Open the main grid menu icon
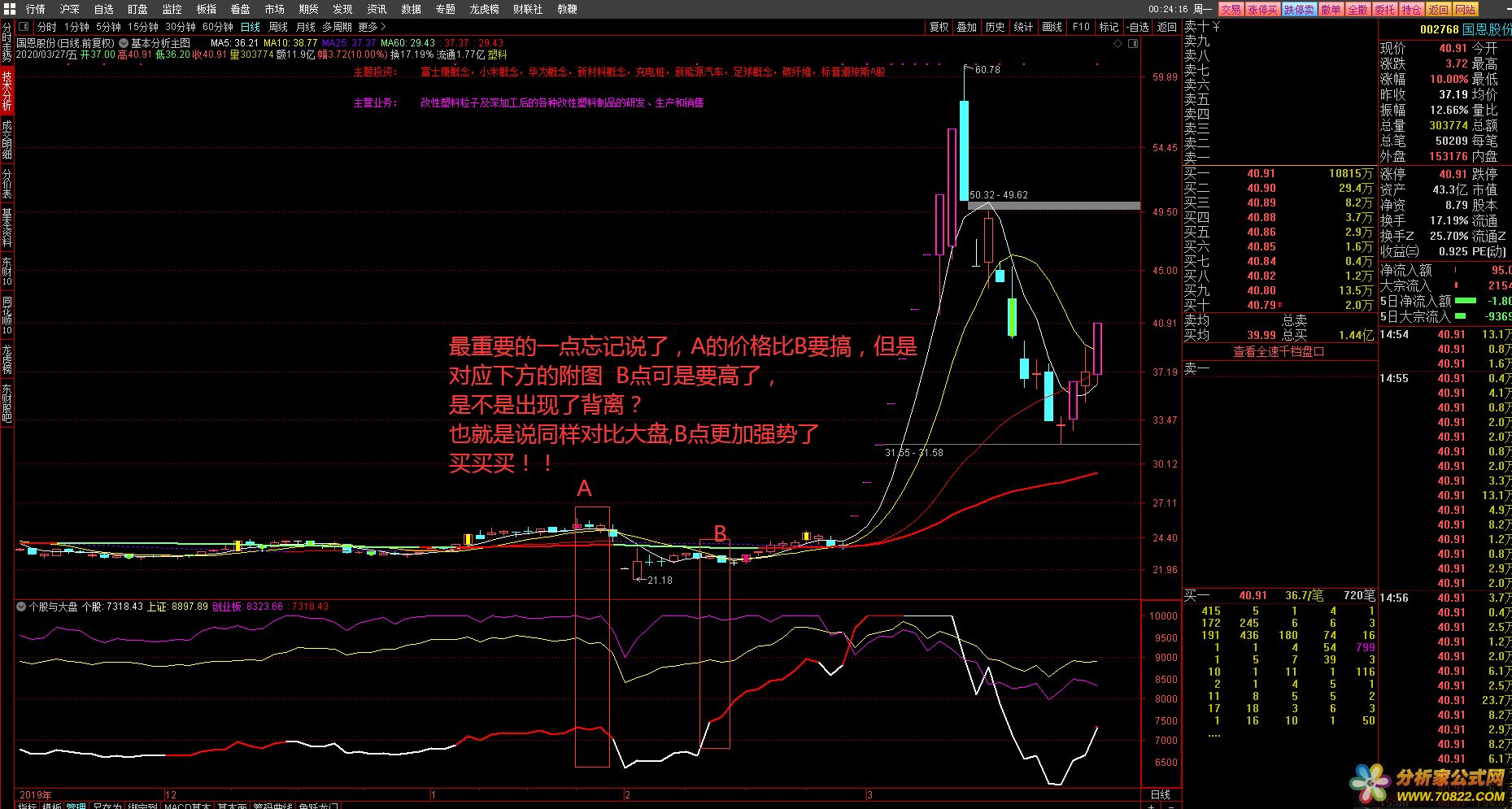 [x=9, y=9]
